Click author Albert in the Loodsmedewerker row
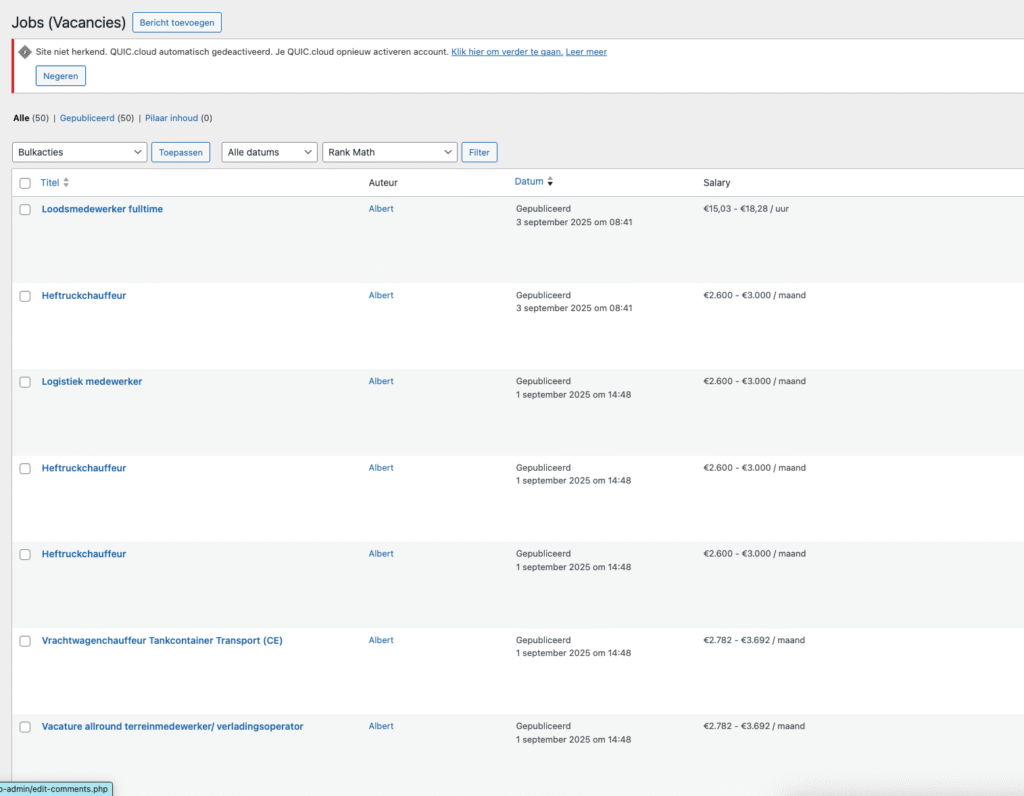The height and width of the screenshot is (796, 1024). [381, 209]
